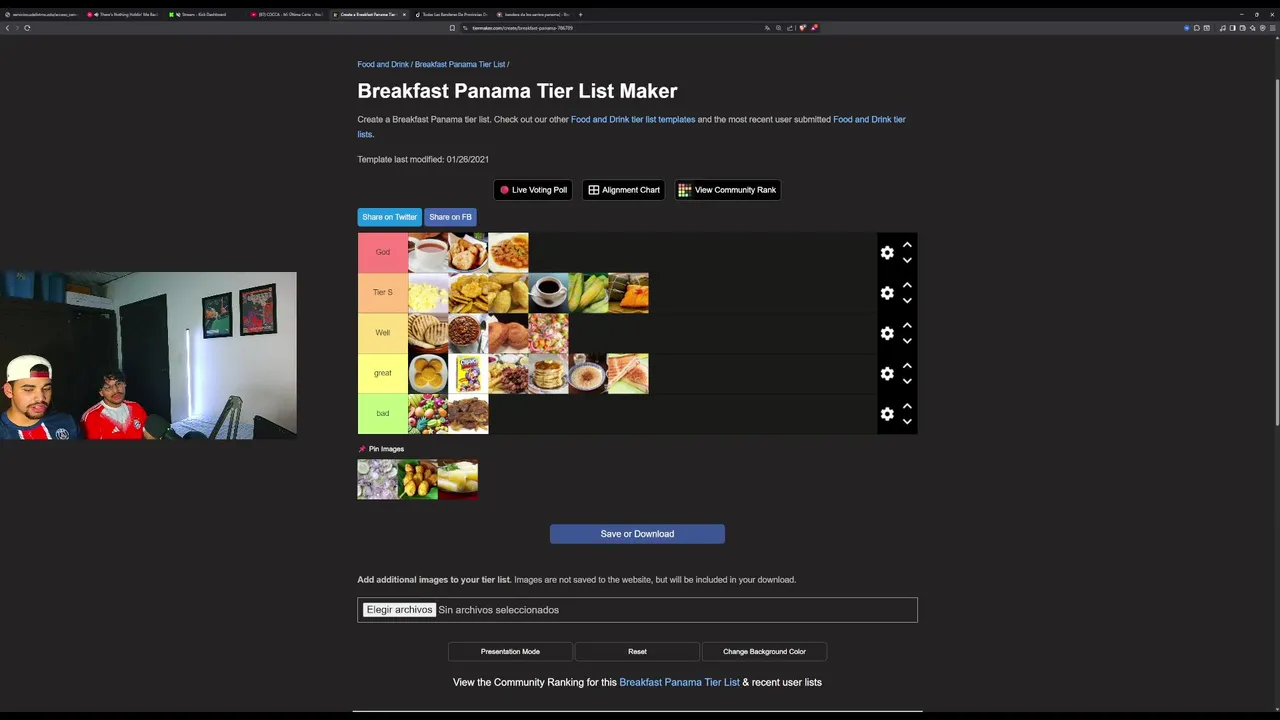
Task: Move the God tier row down
Action: click(x=907, y=260)
